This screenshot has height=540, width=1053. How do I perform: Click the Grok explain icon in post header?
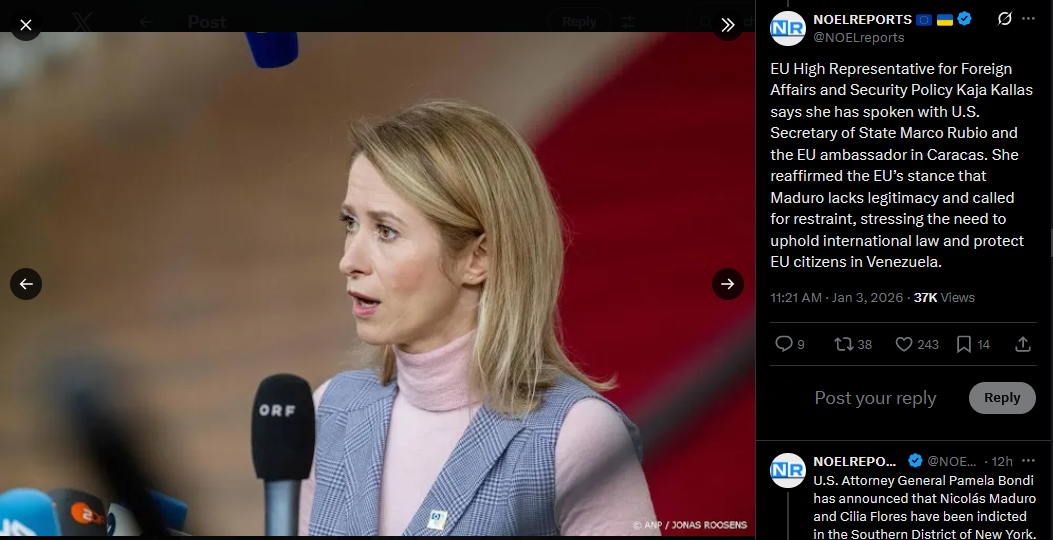pyautogui.click(x=1004, y=19)
